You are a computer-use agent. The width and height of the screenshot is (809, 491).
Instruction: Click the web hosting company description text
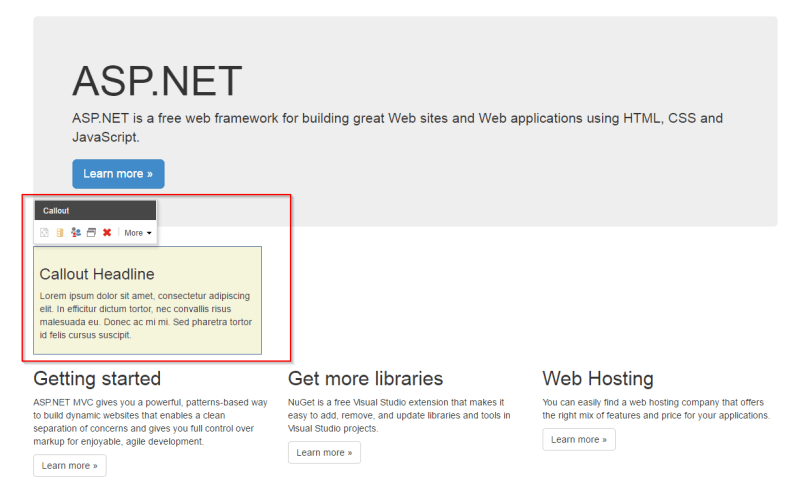click(656, 408)
